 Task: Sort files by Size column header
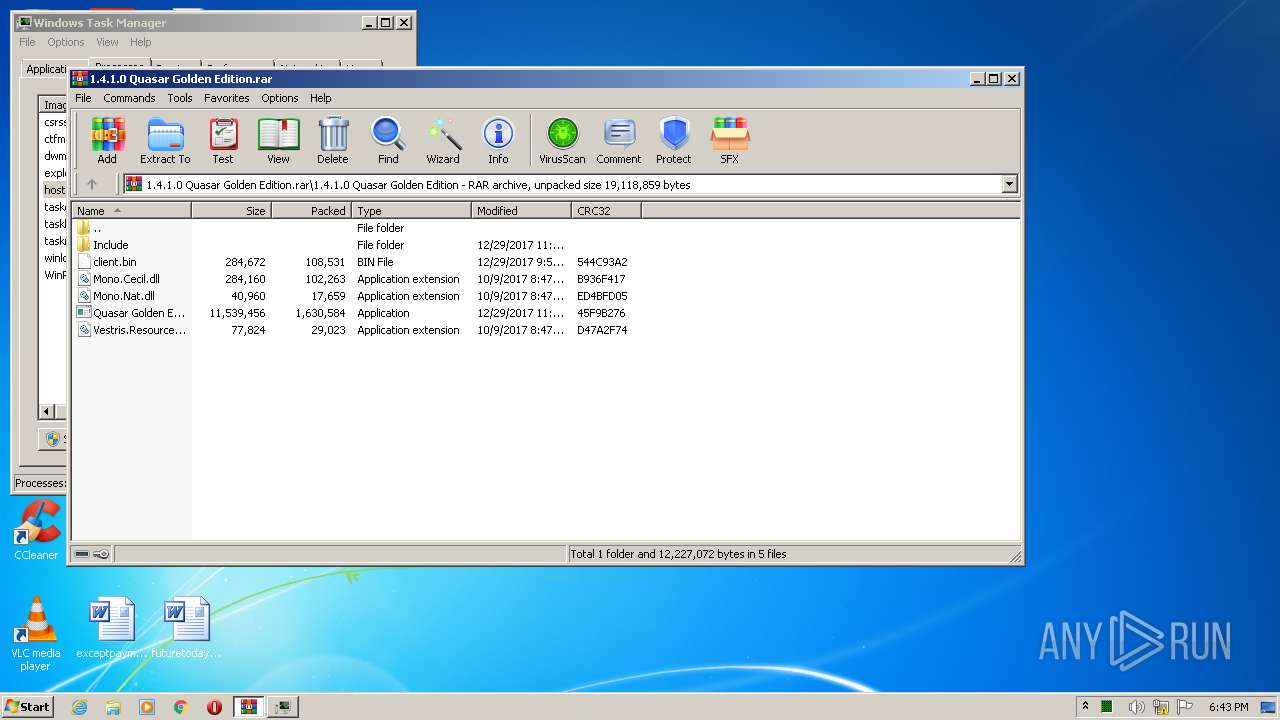pos(232,211)
